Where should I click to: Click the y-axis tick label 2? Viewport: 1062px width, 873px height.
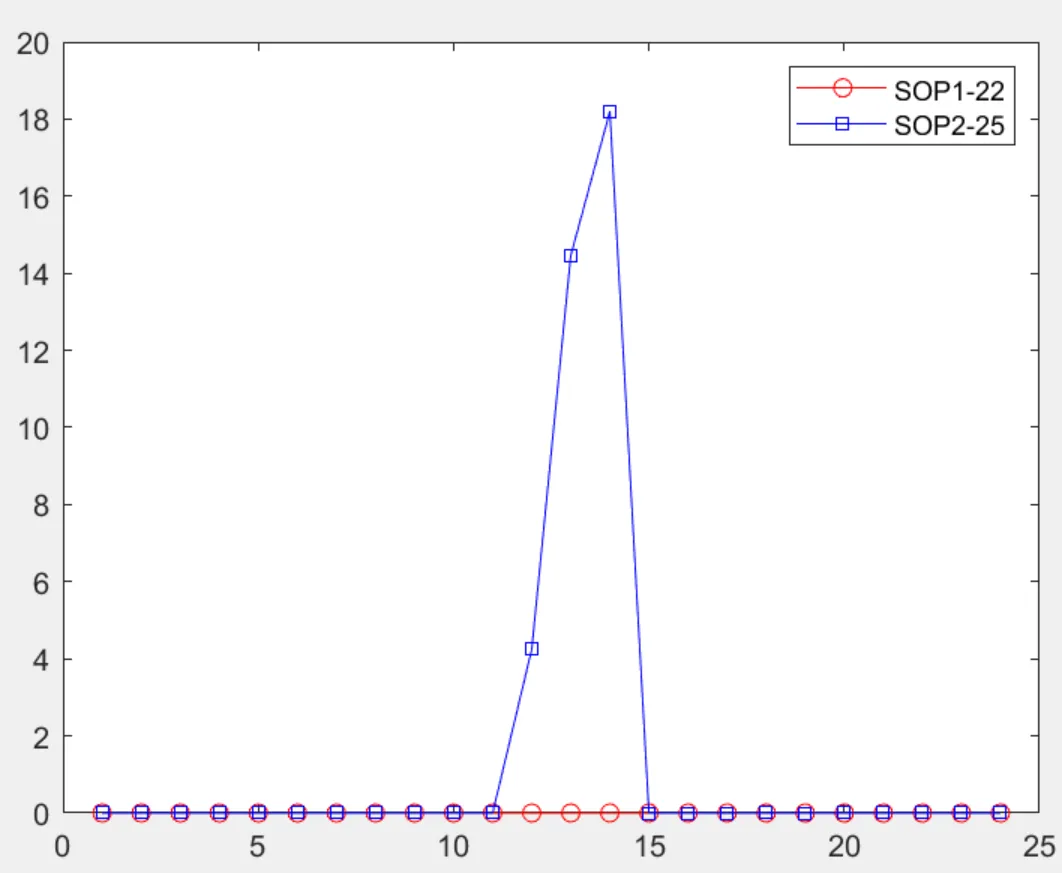41,738
